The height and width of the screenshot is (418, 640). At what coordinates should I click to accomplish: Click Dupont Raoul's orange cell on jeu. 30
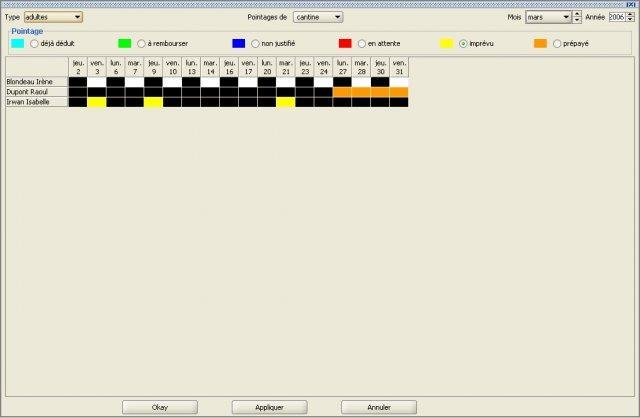pyautogui.click(x=380, y=92)
